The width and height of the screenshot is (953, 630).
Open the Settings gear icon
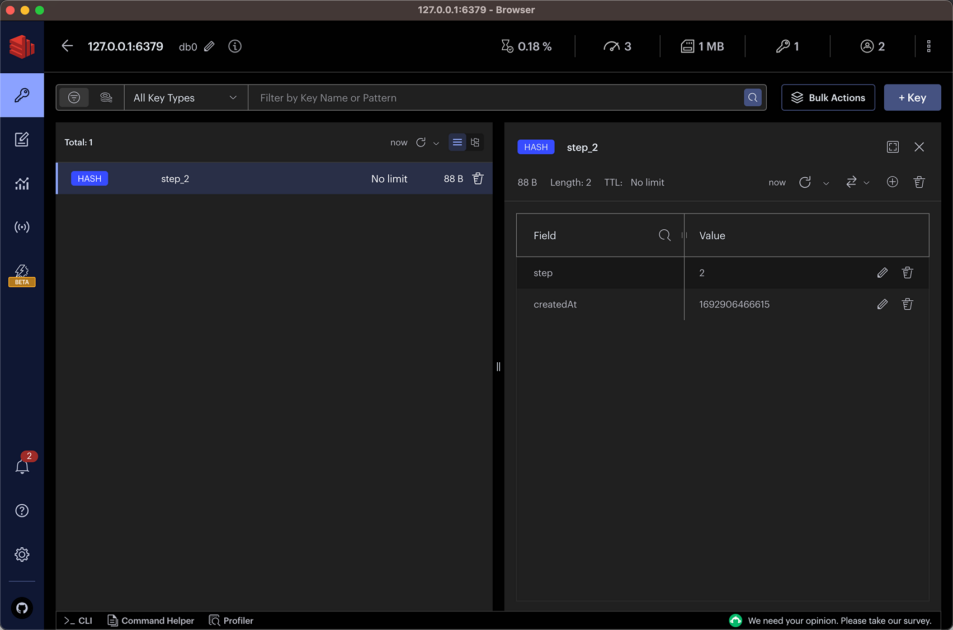(22, 554)
